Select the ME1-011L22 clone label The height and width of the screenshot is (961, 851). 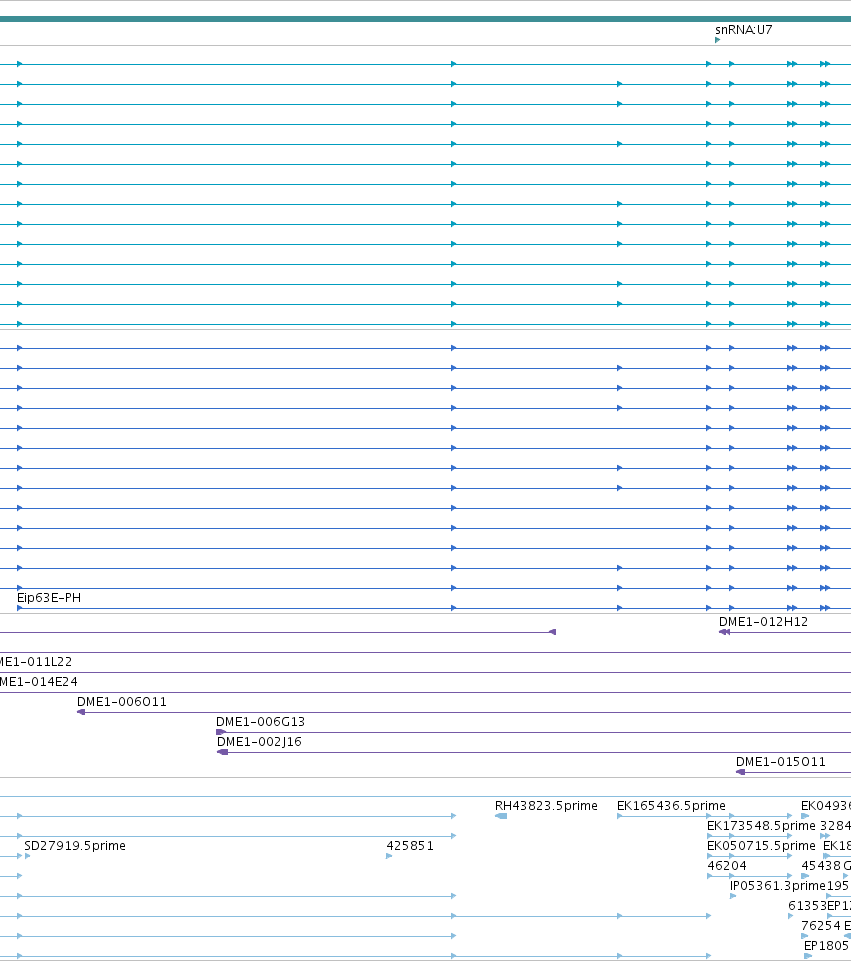click(36, 662)
